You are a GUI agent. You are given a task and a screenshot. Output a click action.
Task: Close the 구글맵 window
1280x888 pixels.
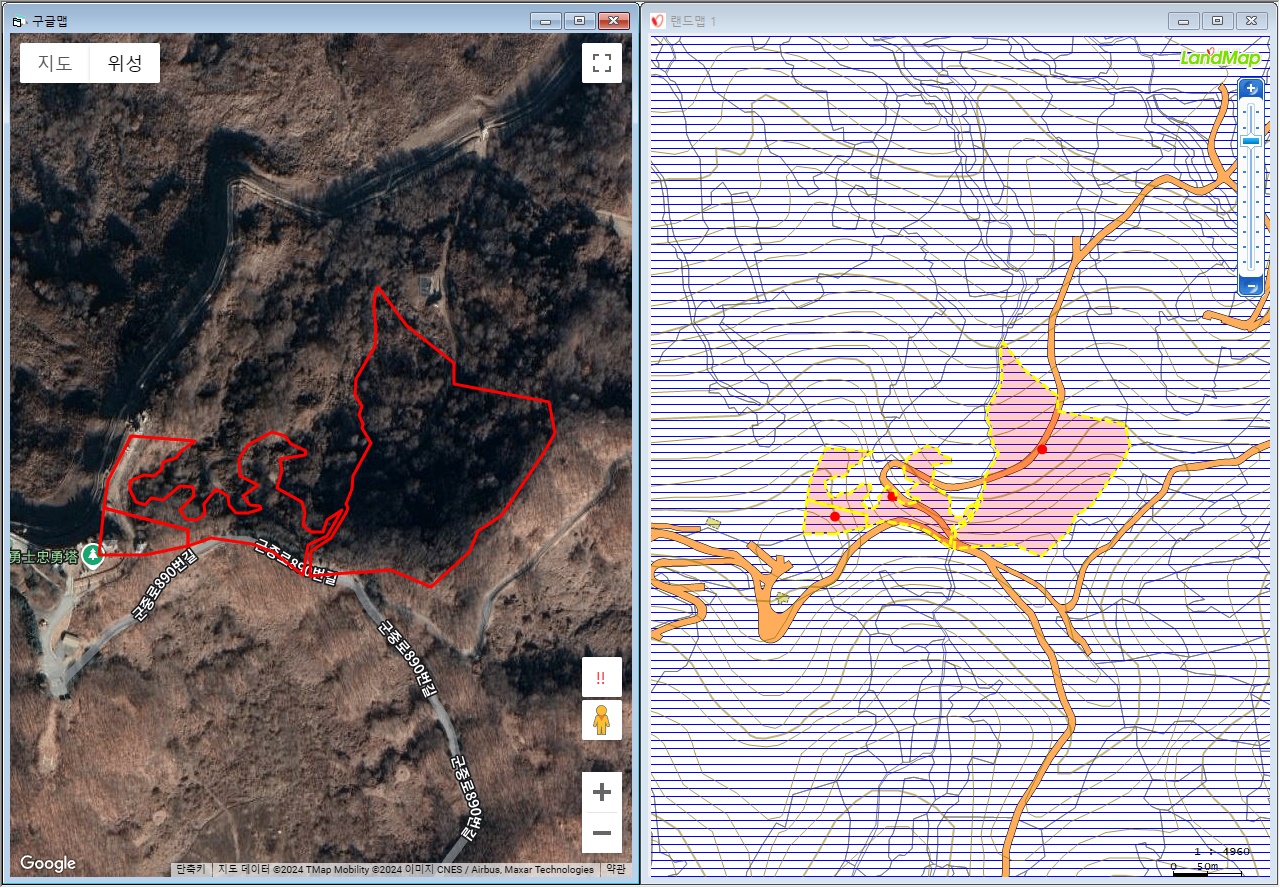point(613,20)
